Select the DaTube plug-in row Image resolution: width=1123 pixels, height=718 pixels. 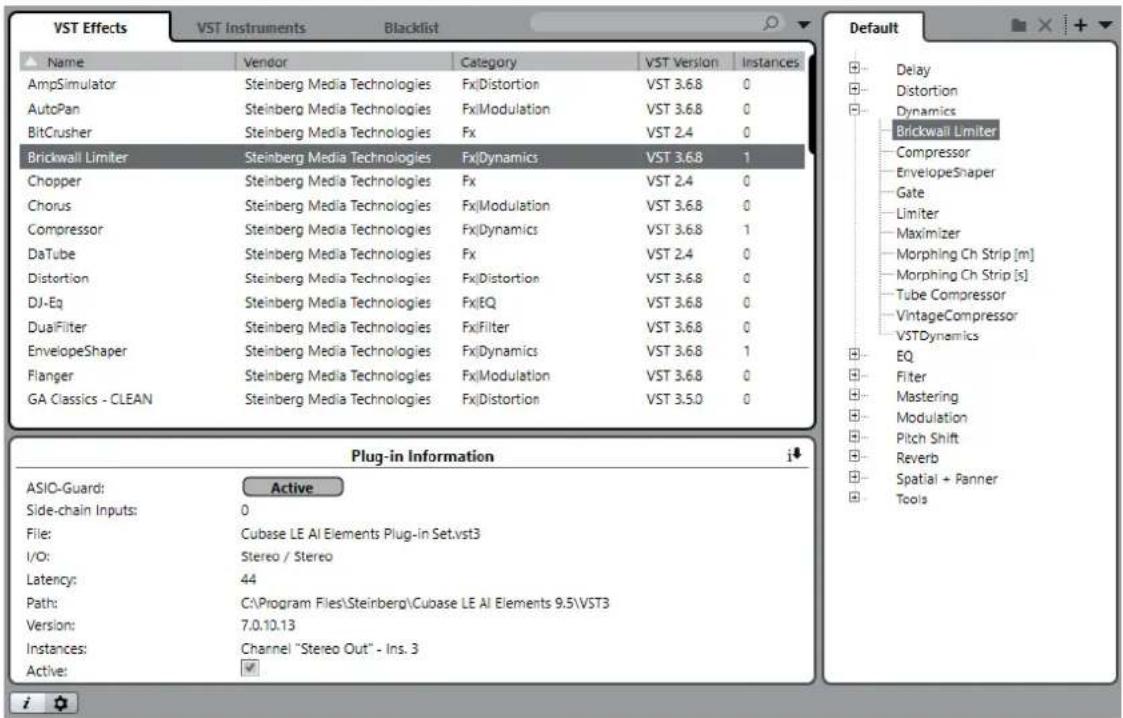(x=412, y=254)
